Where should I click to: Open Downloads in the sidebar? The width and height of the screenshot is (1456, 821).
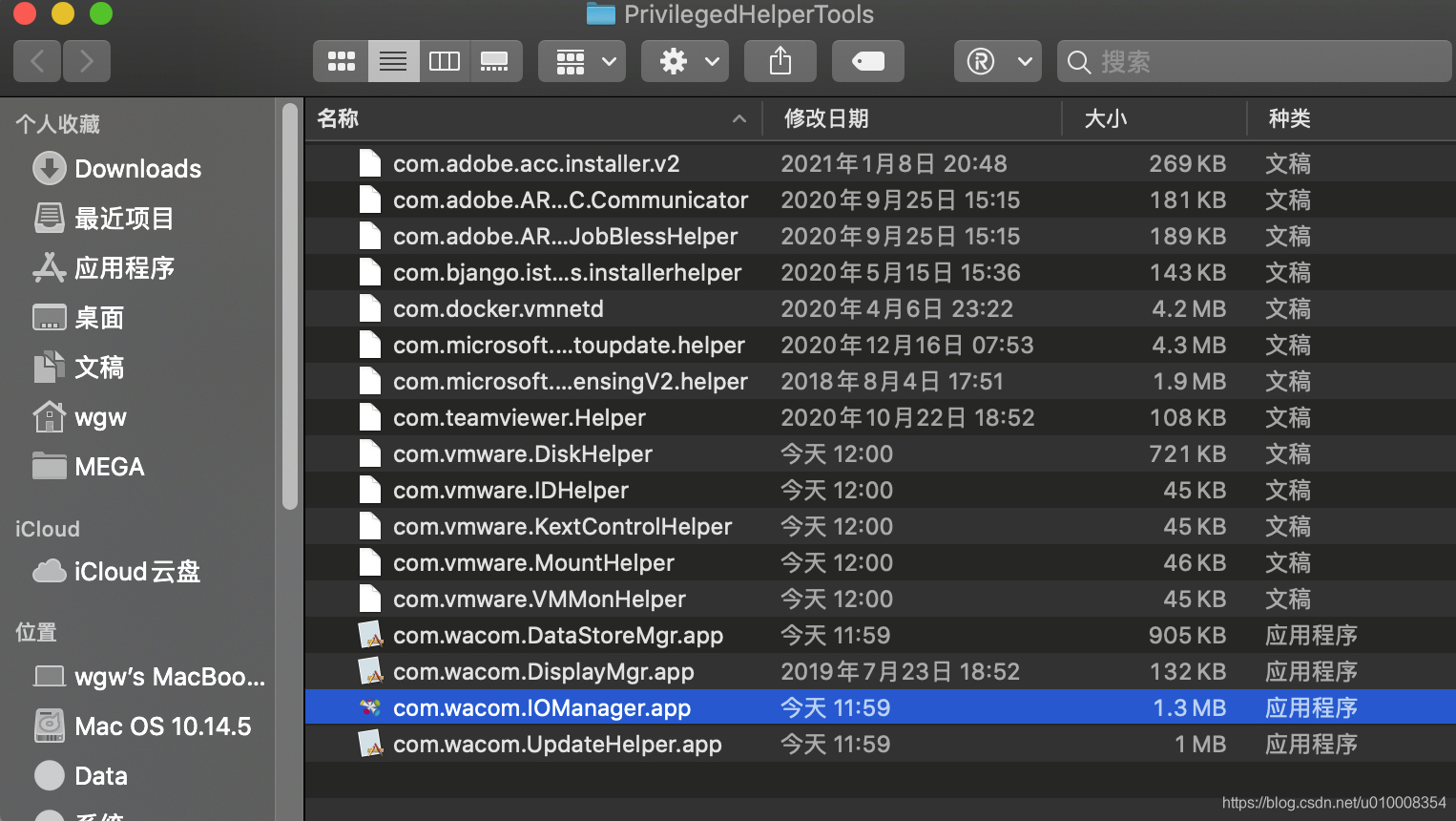point(138,169)
